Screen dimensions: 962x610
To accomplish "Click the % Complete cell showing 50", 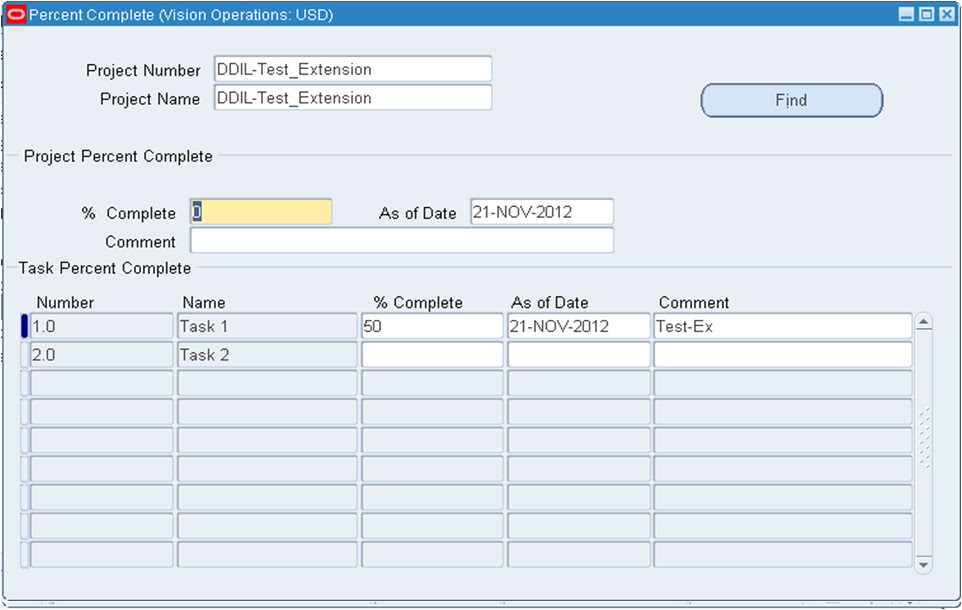I will pos(432,325).
